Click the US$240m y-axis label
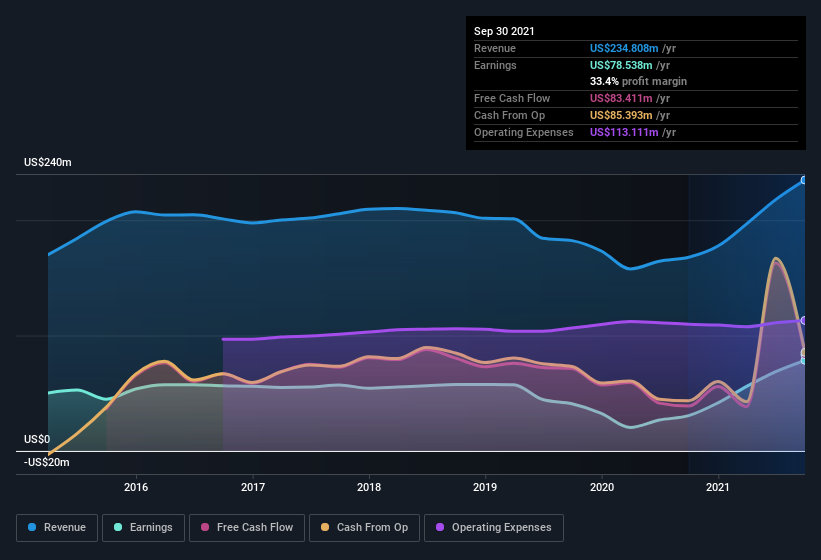821x560 pixels. (x=48, y=162)
